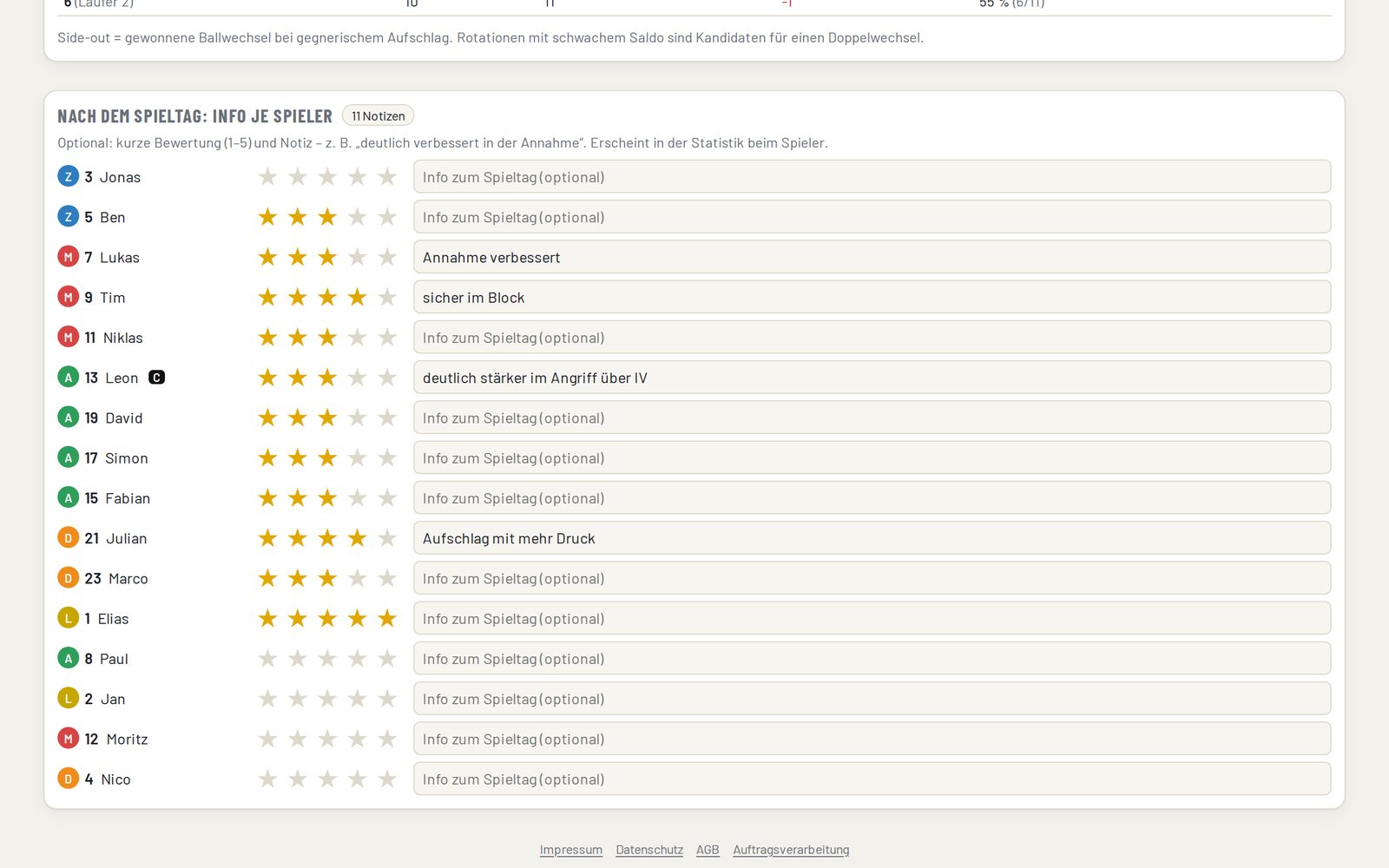
Task: Edit Julian's note 'Aufschlag mit mehr Druck'
Action: [x=872, y=538]
